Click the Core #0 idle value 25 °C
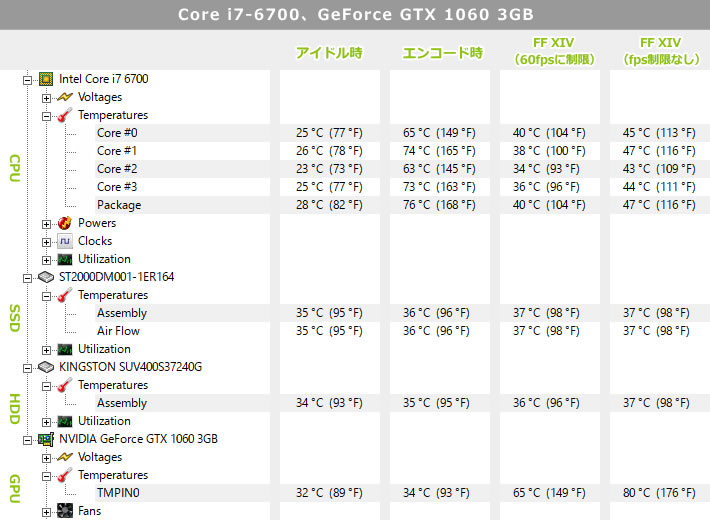Screen dimensions: 710x520 329,133
